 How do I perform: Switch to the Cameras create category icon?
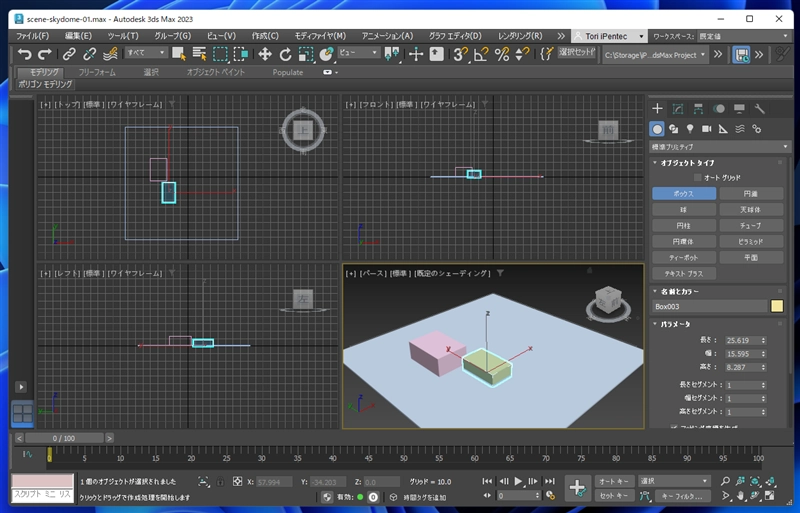point(706,129)
